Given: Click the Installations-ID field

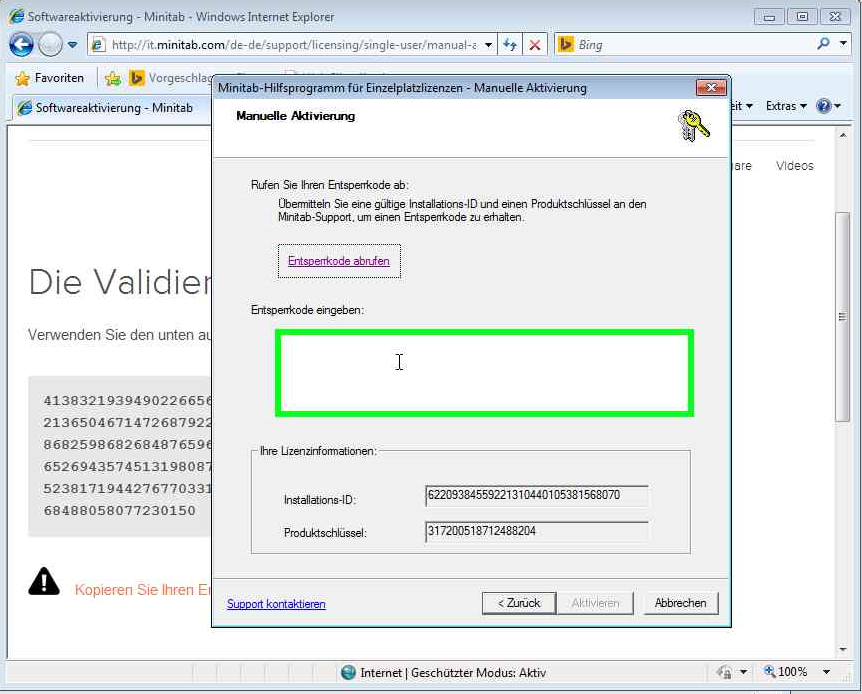Looking at the screenshot, I should click(537, 495).
